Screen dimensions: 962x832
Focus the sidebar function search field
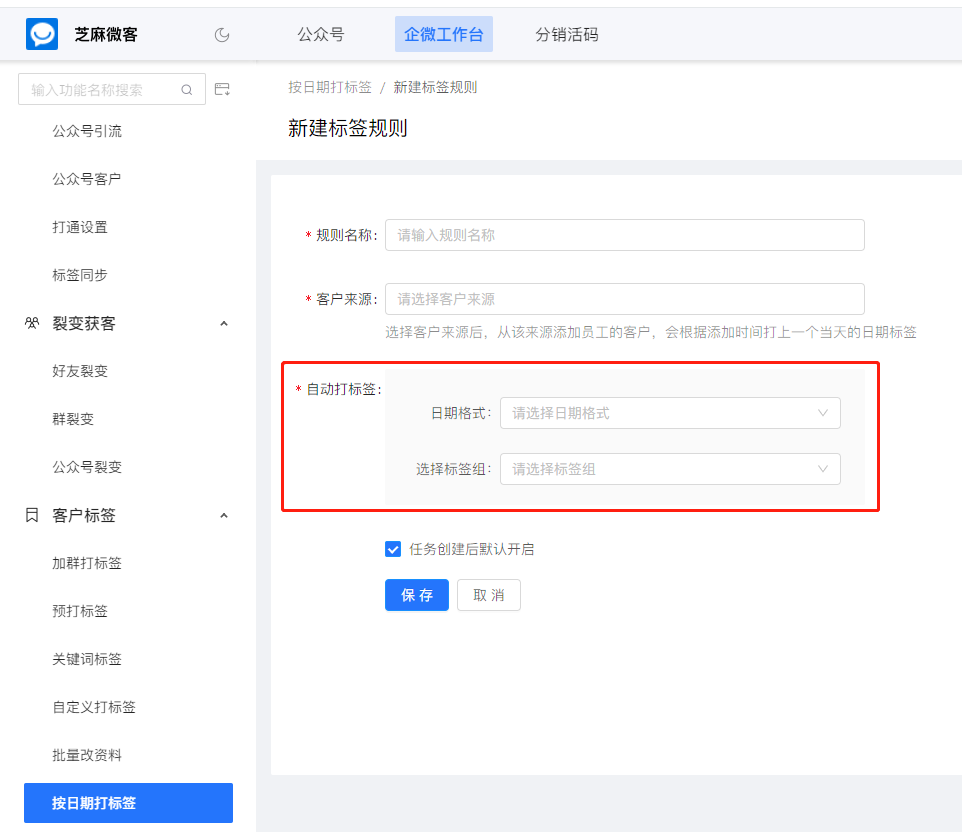click(x=112, y=90)
